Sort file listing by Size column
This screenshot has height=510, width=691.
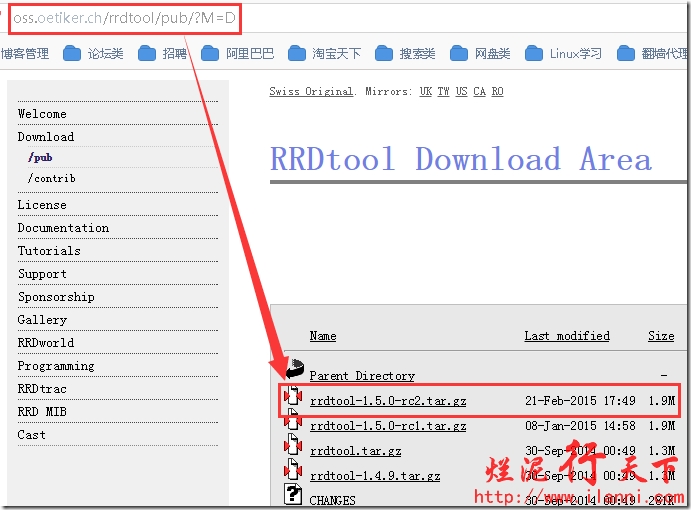(x=661, y=336)
